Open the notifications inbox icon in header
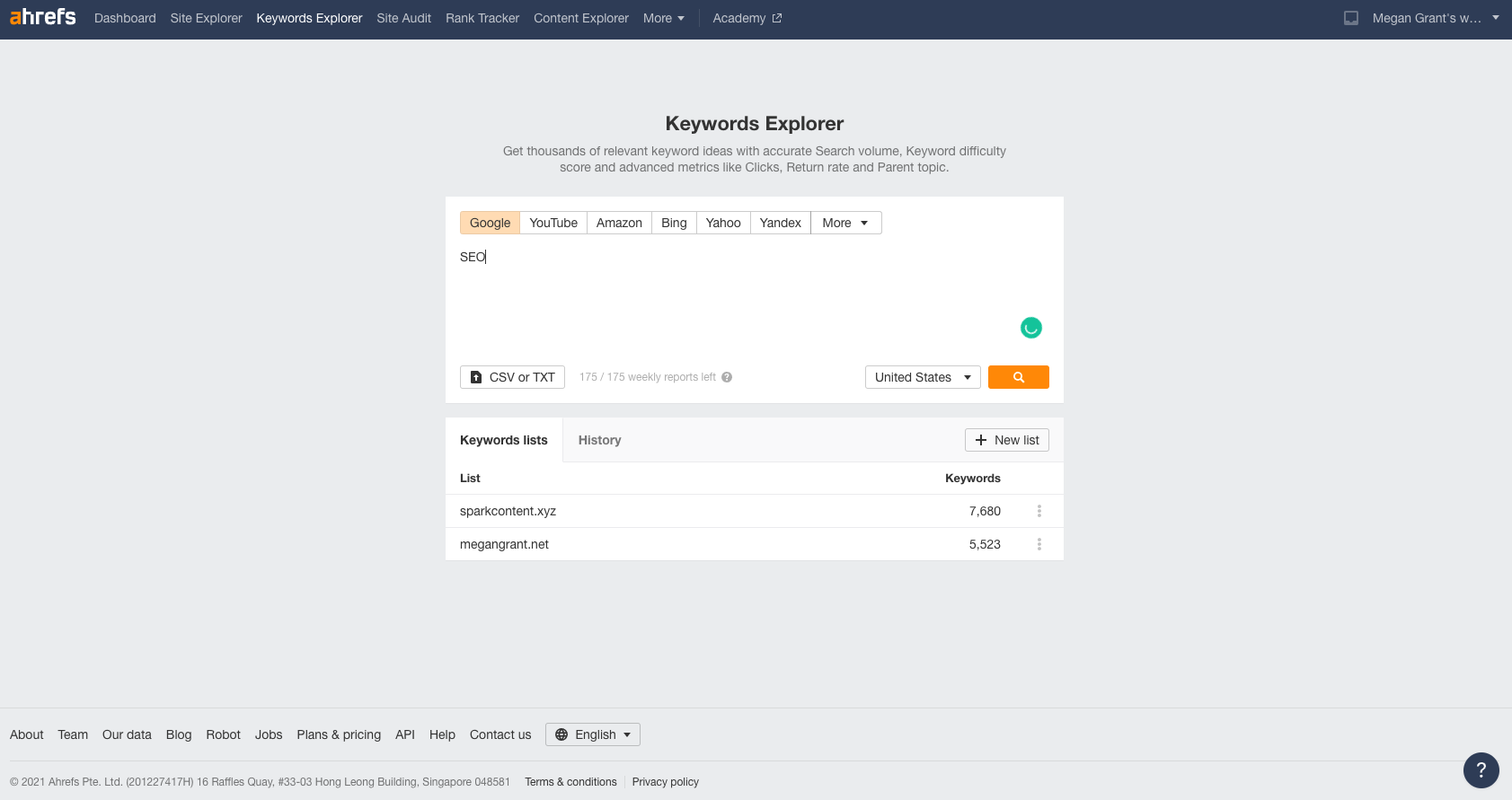The image size is (1512, 800). pyautogui.click(x=1351, y=18)
